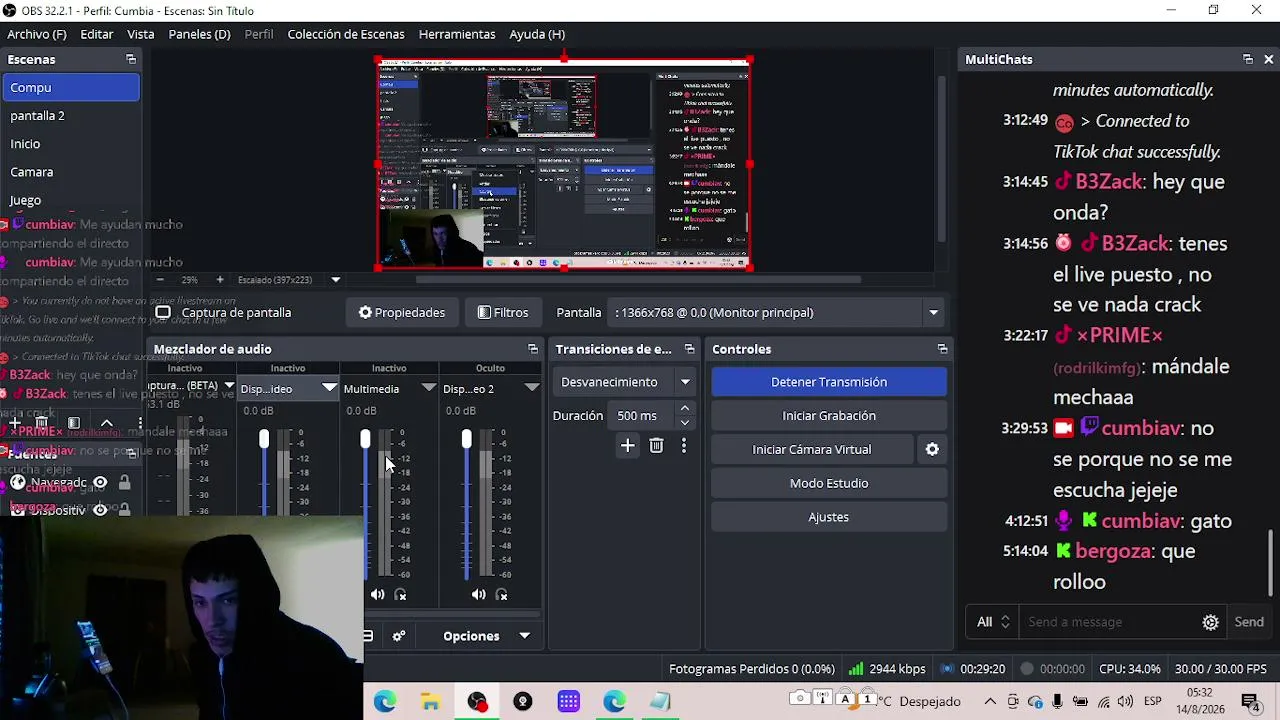1280x720 pixels.
Task: Toggle monitoring for Multimedia channel
Action: (x=401, y=595)
